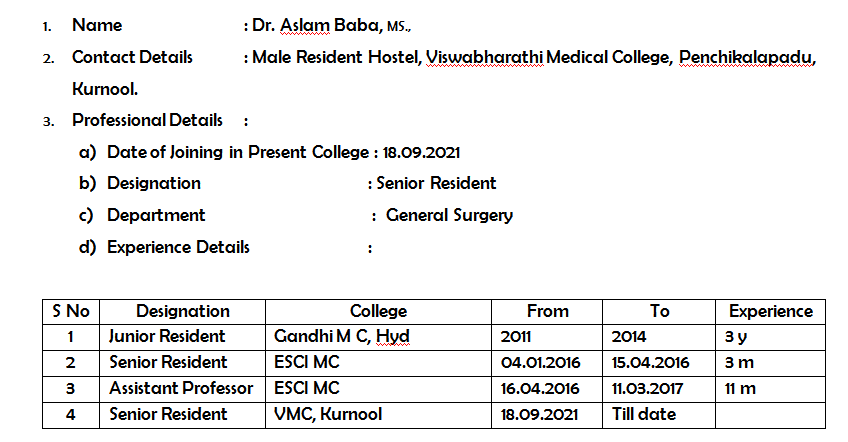
Task: Click the College column header cell
Action: click(x=378, y=312)
